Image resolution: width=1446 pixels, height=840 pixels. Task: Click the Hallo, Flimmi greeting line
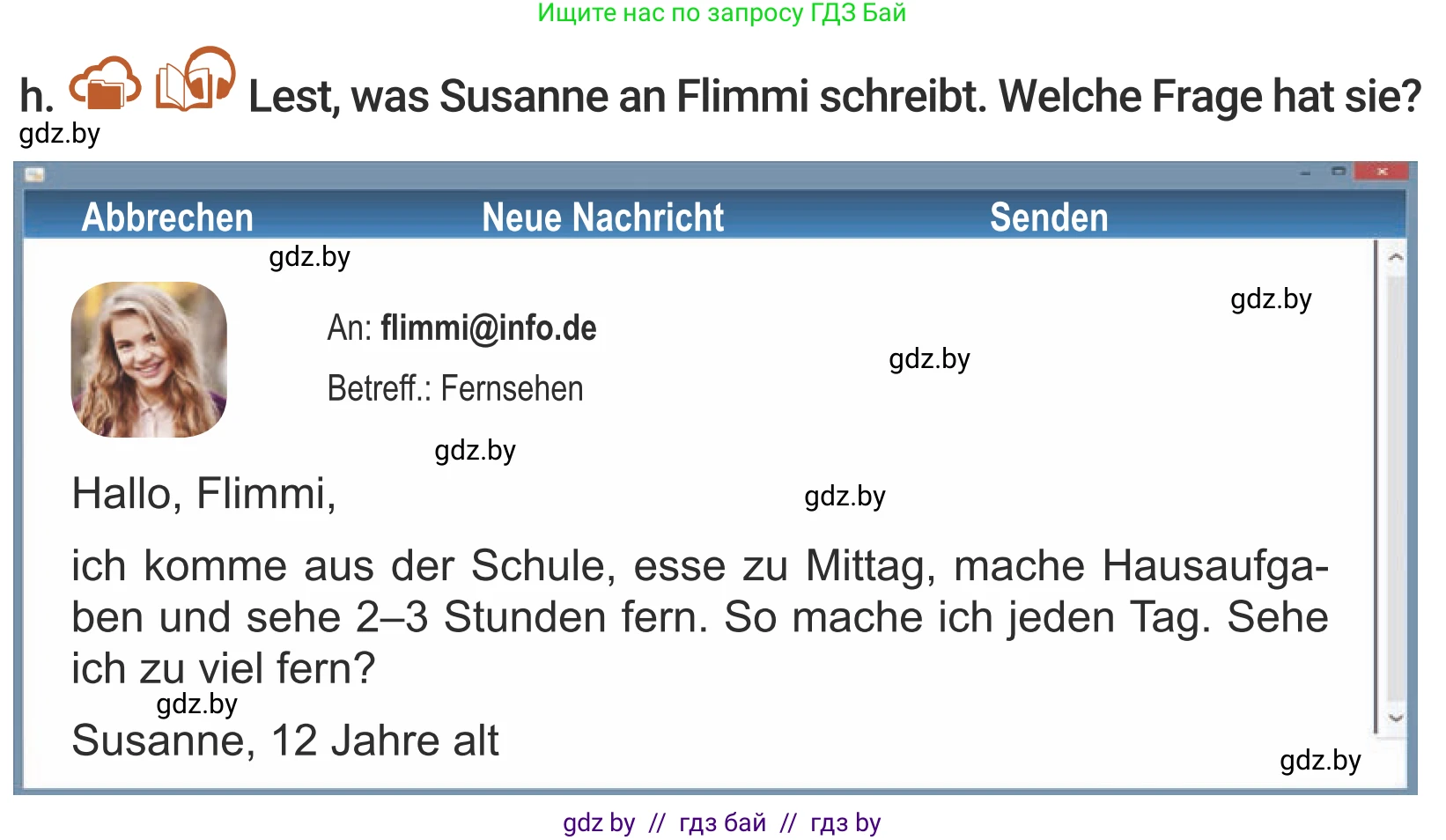[203, 493]
